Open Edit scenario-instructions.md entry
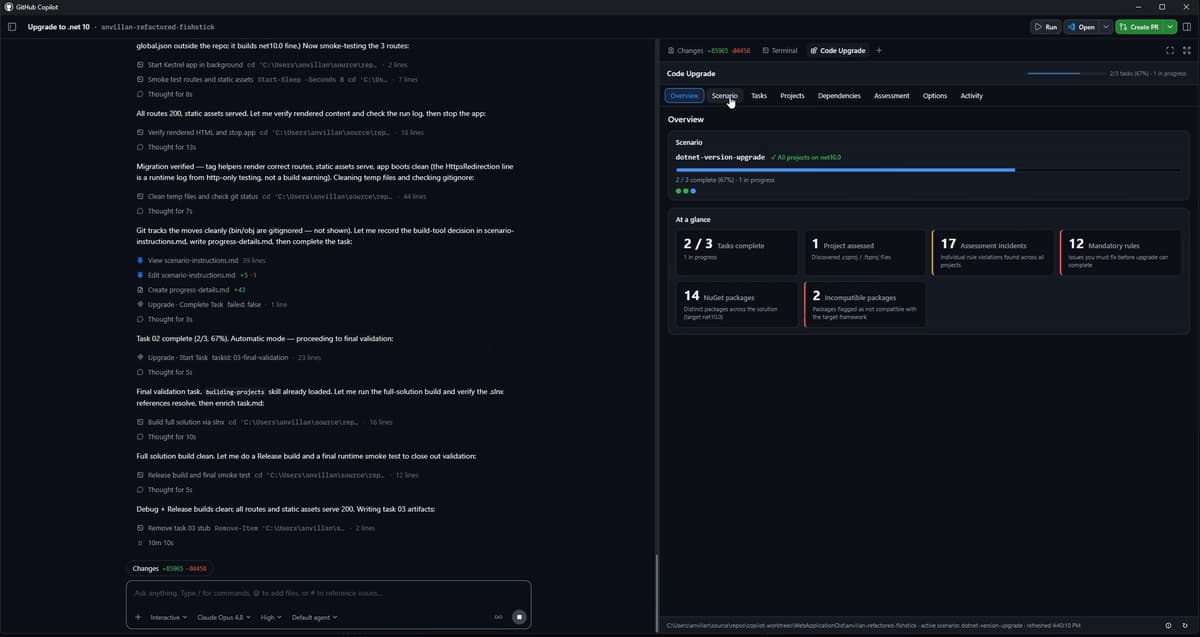Image resolution: width=1200 pixels, height=637 pixels. 196,274
